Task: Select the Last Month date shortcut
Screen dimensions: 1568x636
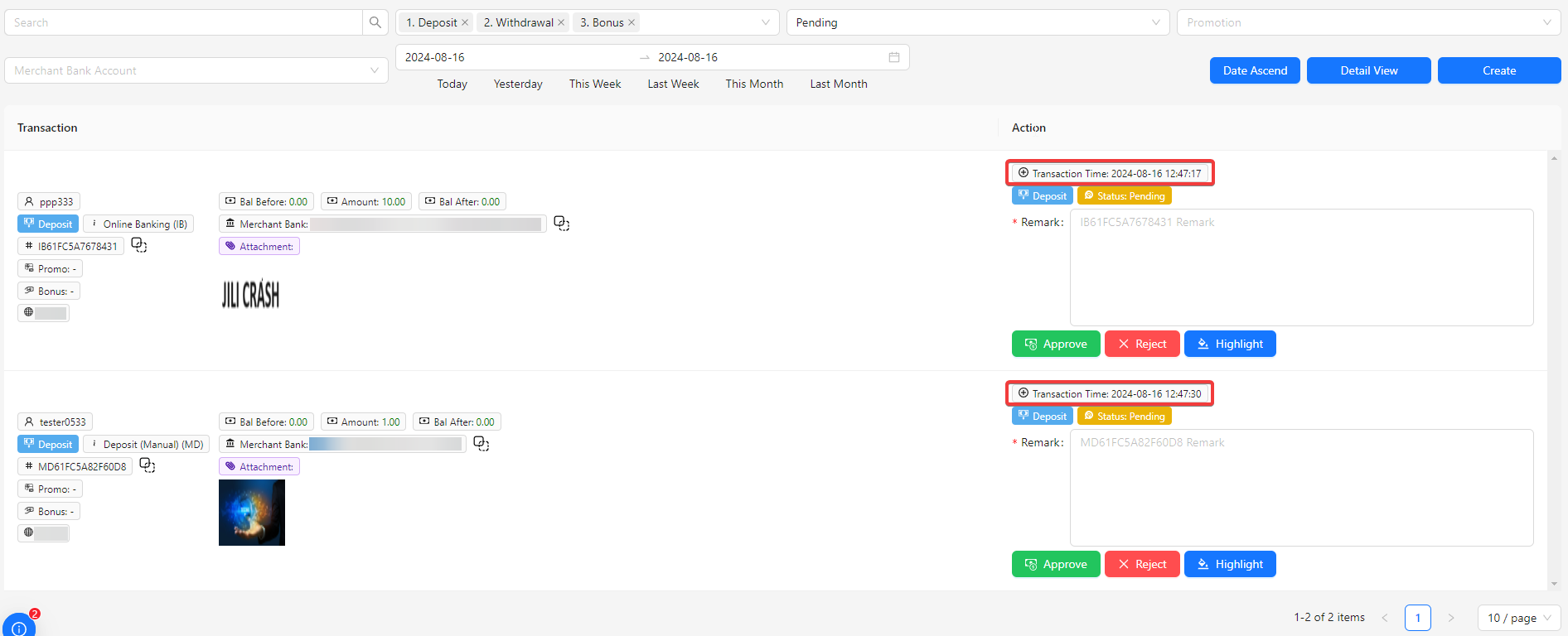Action: coord(839,84)
